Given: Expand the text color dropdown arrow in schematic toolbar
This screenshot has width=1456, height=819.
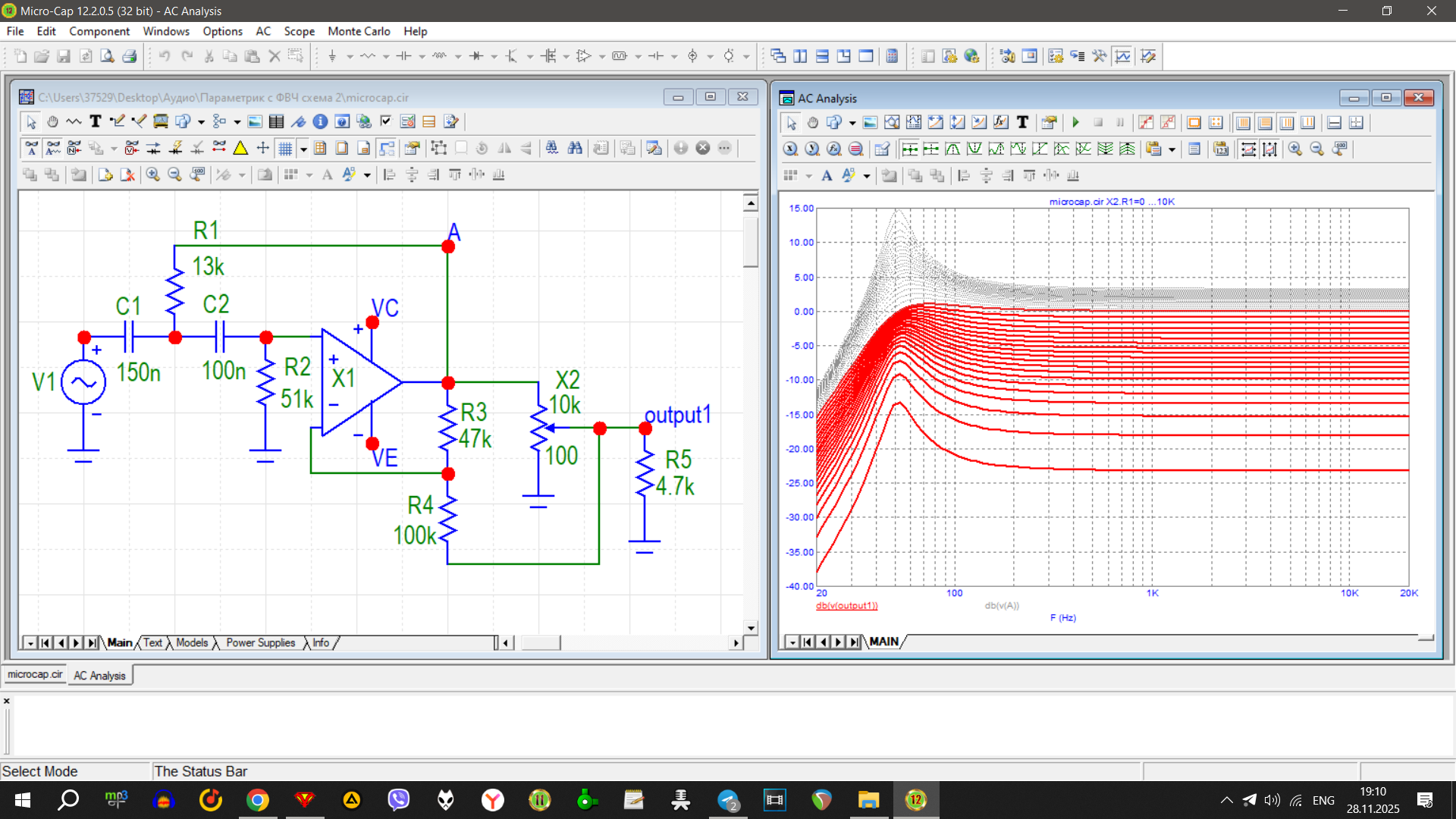Looking at the screenshot, I should tap(368, 175).
